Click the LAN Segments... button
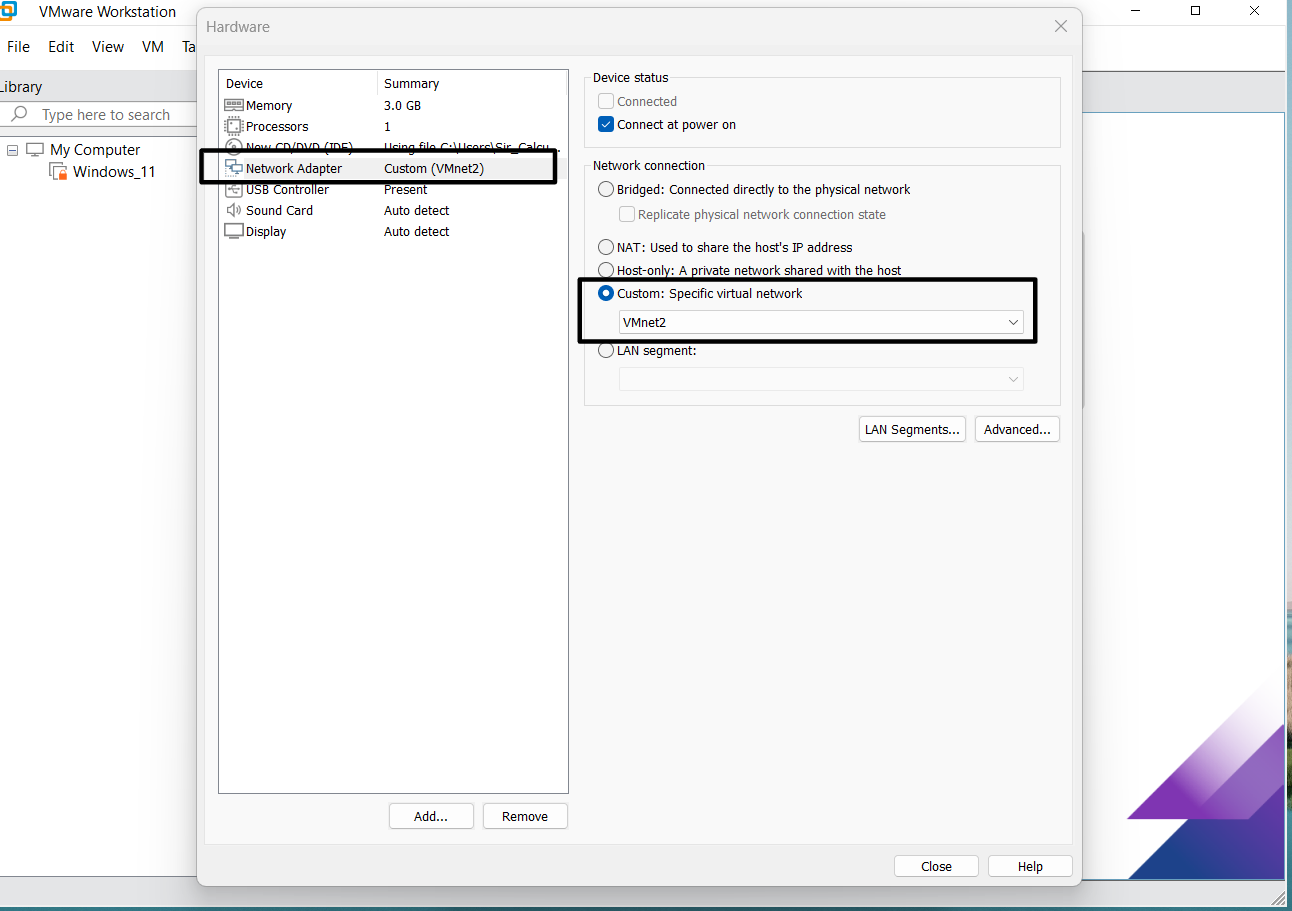Viewport: 1292px width, 911px height. click(912, 429)
